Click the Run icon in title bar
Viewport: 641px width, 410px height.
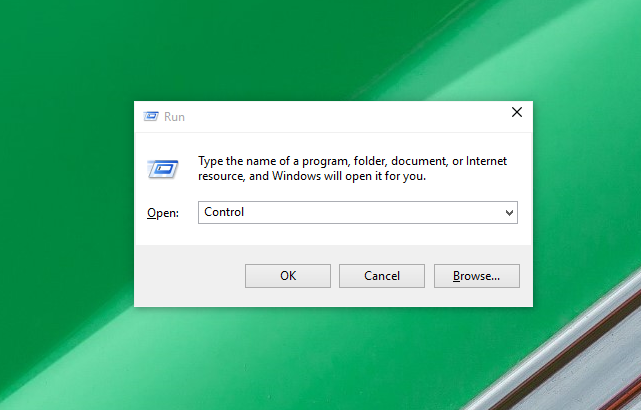pos(151,117)
